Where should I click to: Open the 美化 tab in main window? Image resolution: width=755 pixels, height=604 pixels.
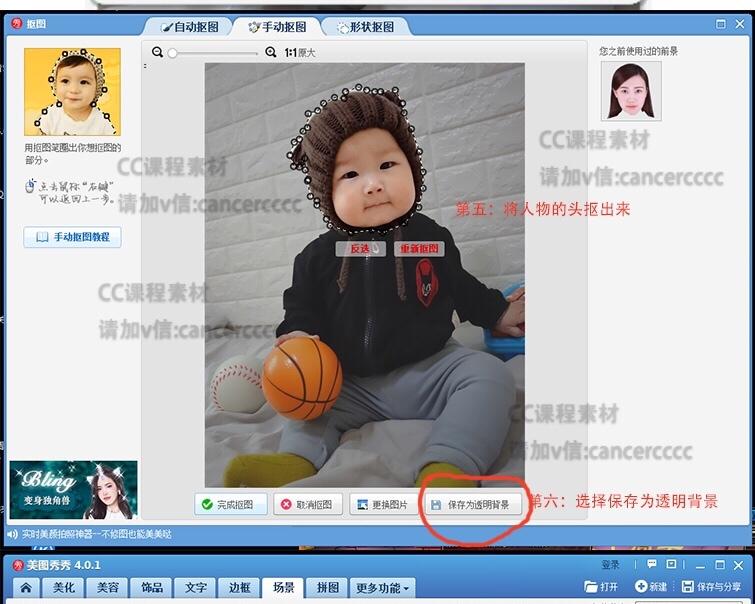tap(63, 588)
